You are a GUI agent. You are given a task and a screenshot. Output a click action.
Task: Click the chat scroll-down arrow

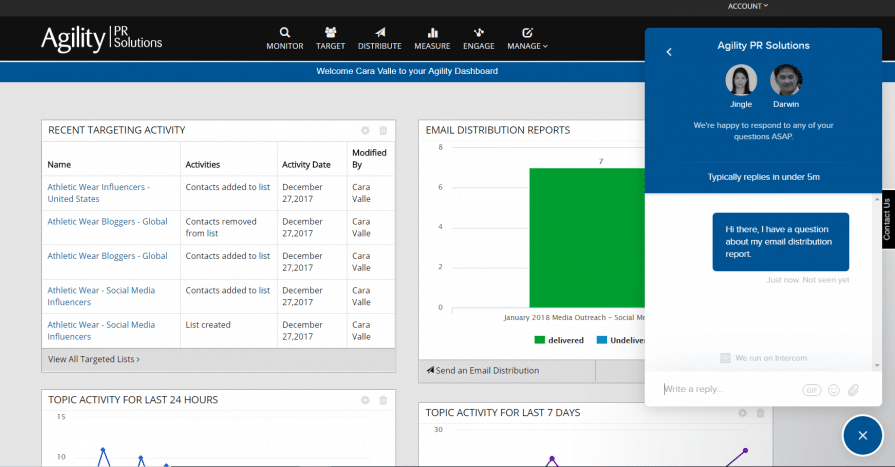tap(877, 365)
